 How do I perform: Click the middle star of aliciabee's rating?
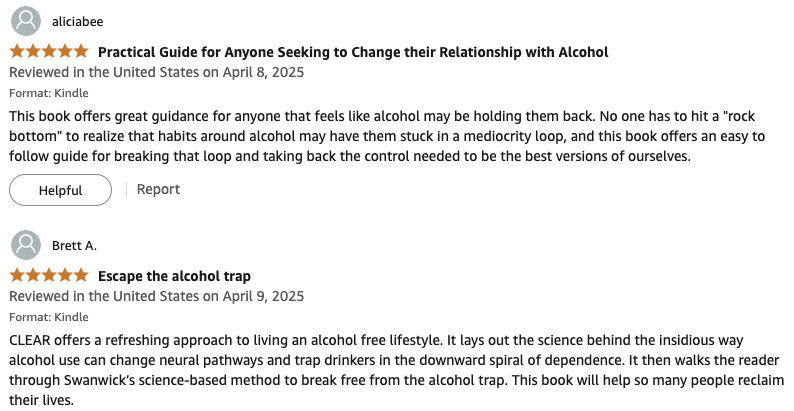pyautogui.click(x=49, y=51)
